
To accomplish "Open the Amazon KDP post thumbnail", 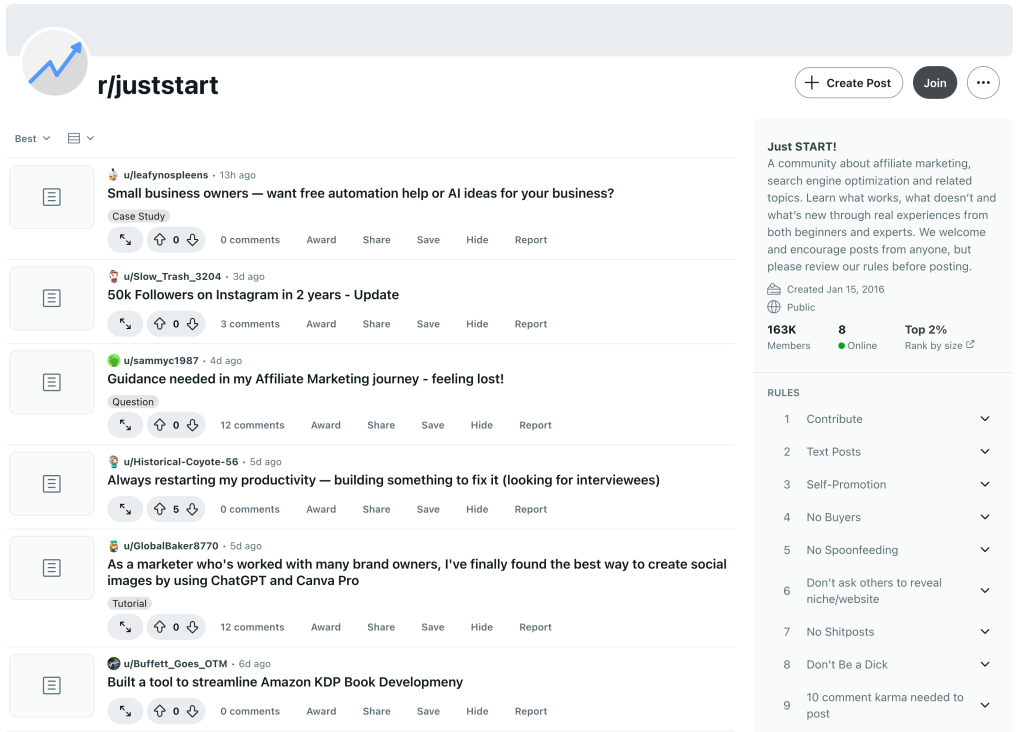I will pyautogui.click(x=52, y=685).
